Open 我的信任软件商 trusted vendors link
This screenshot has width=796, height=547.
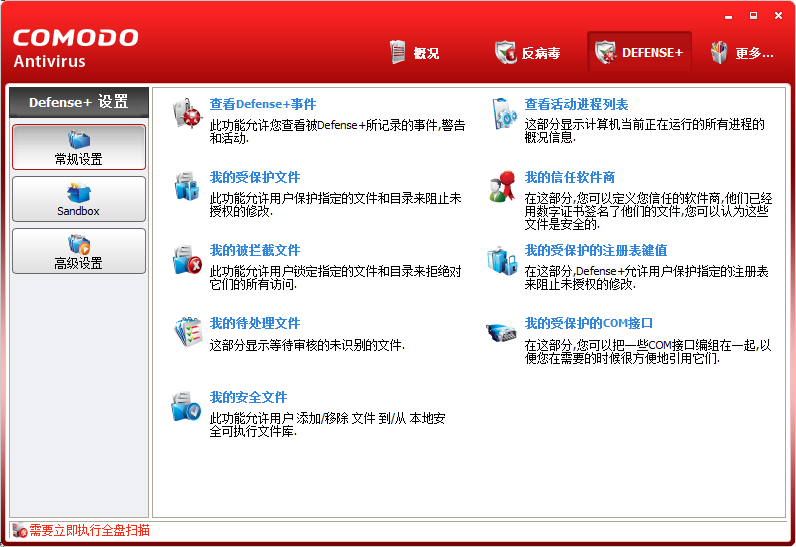570,177
